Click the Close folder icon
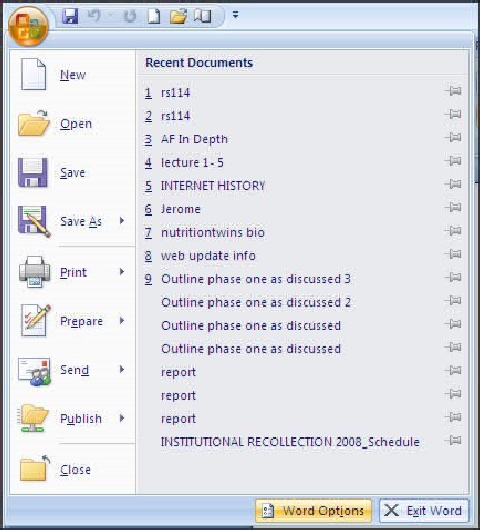The width and height of the screenshot is (480, 530). pyautogui.click(x=34, y=468)
